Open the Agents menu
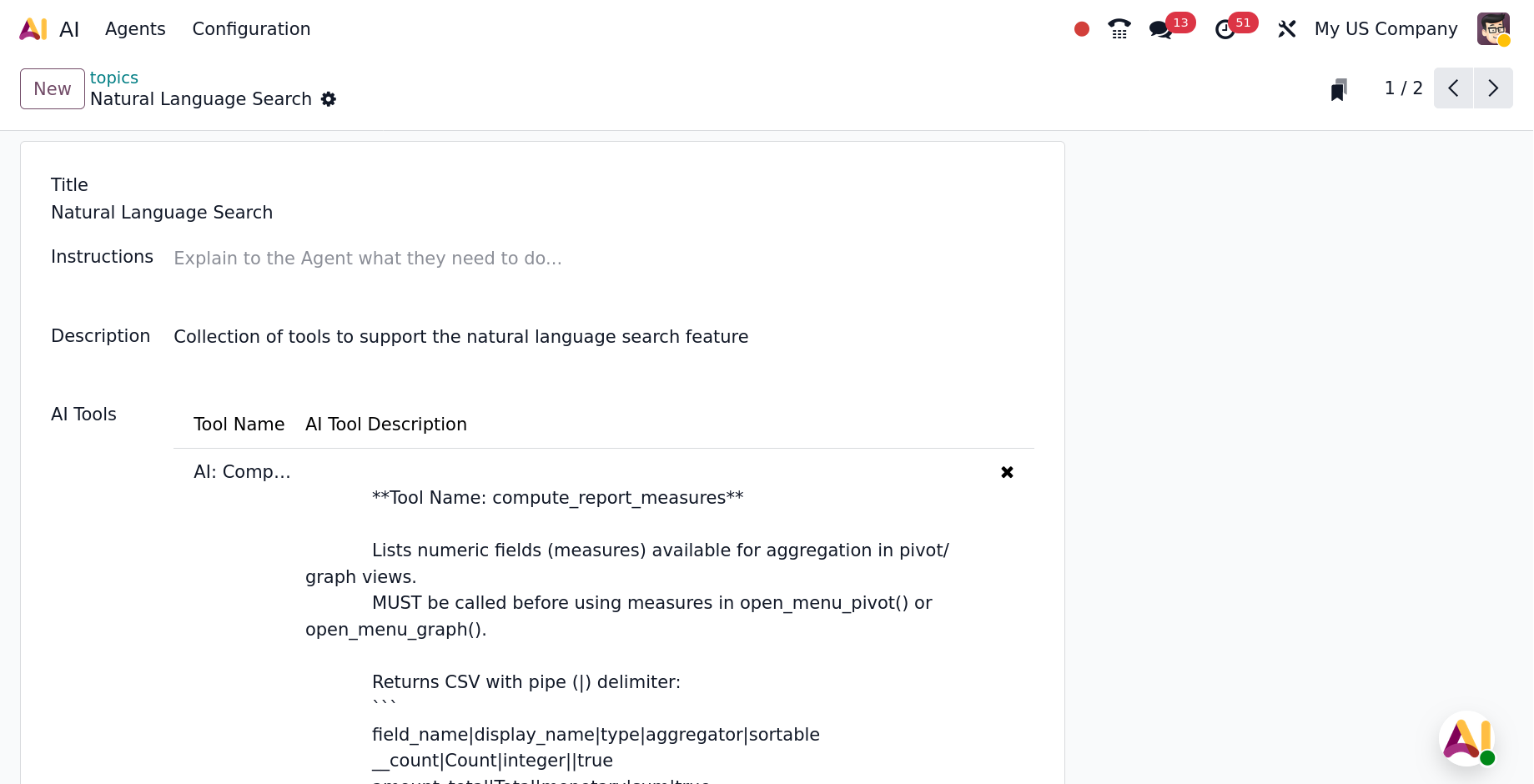Screen dimensions: 1534x784 point(135,29)
